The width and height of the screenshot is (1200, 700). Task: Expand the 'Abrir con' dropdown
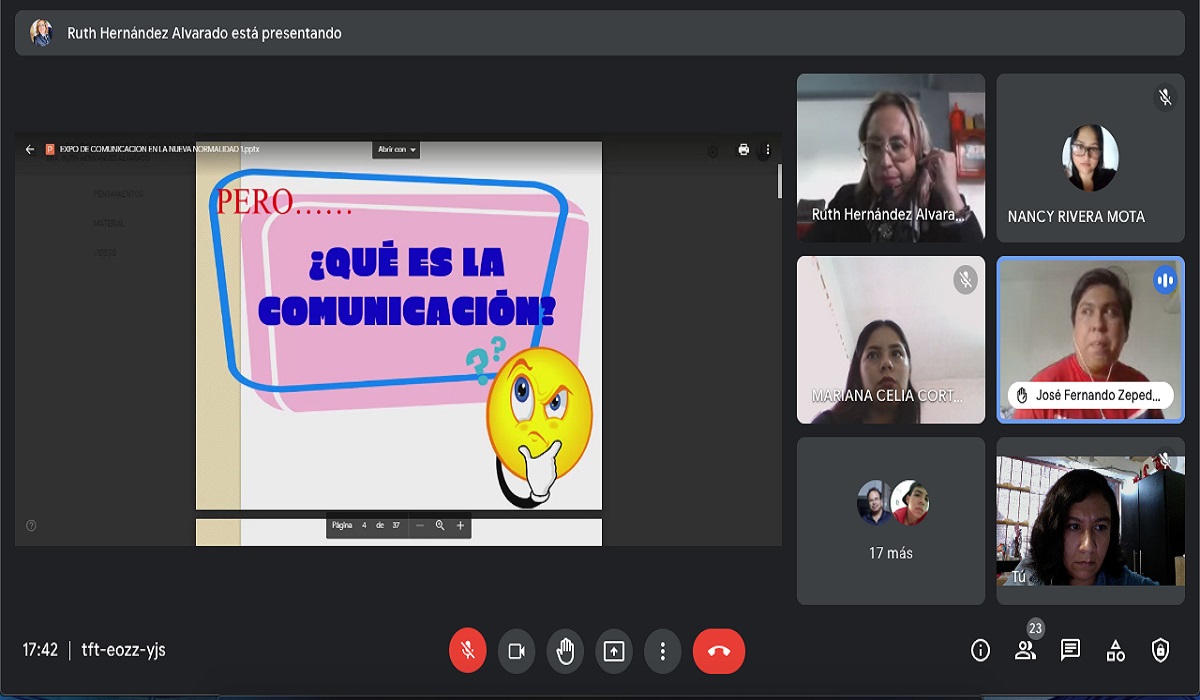click(396, 149)
